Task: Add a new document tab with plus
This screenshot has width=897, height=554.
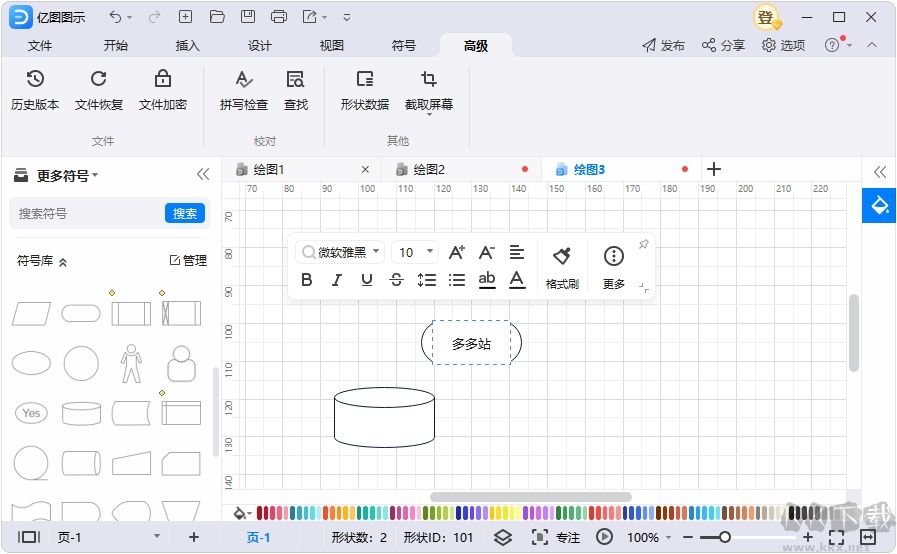Action: pyautogui.click(x=713, y=169)
